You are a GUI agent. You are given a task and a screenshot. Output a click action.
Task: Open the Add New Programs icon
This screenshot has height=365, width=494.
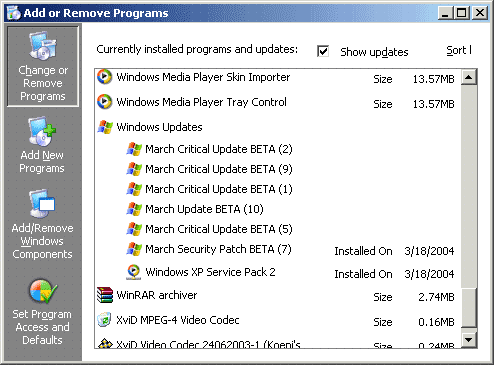pos(42,131)
